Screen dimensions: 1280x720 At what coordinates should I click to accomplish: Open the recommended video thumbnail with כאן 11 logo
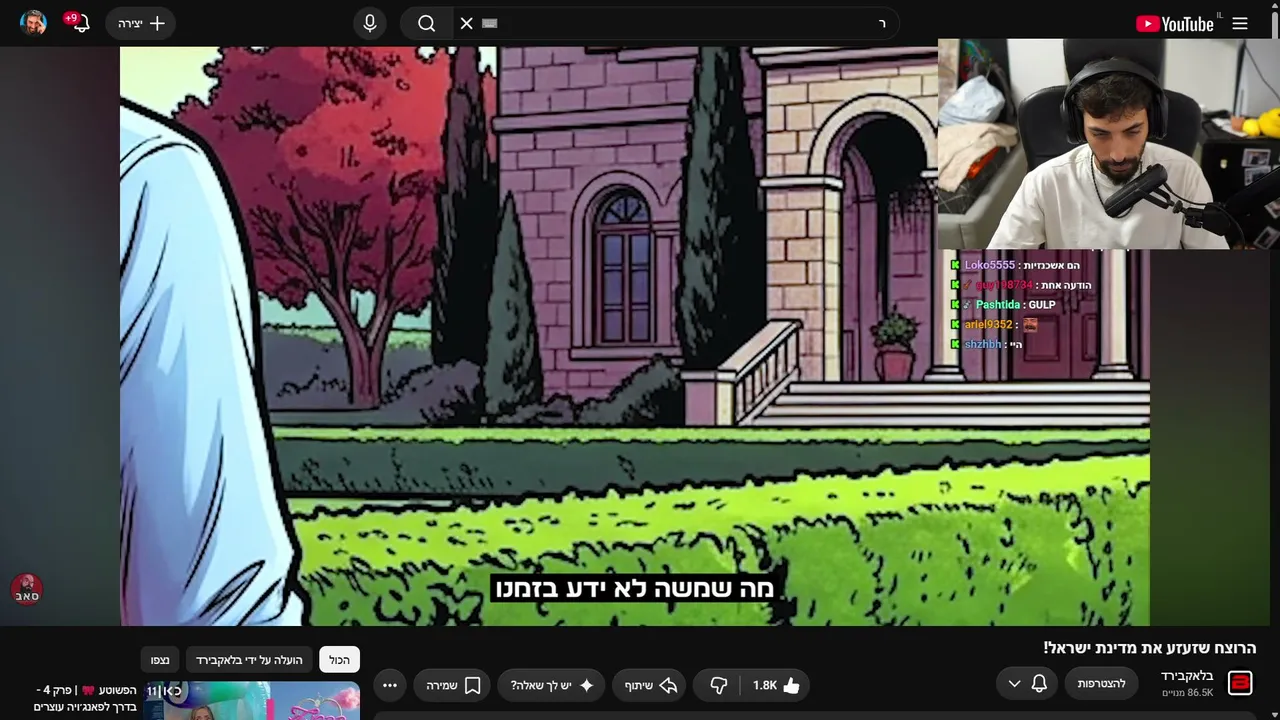252,701
